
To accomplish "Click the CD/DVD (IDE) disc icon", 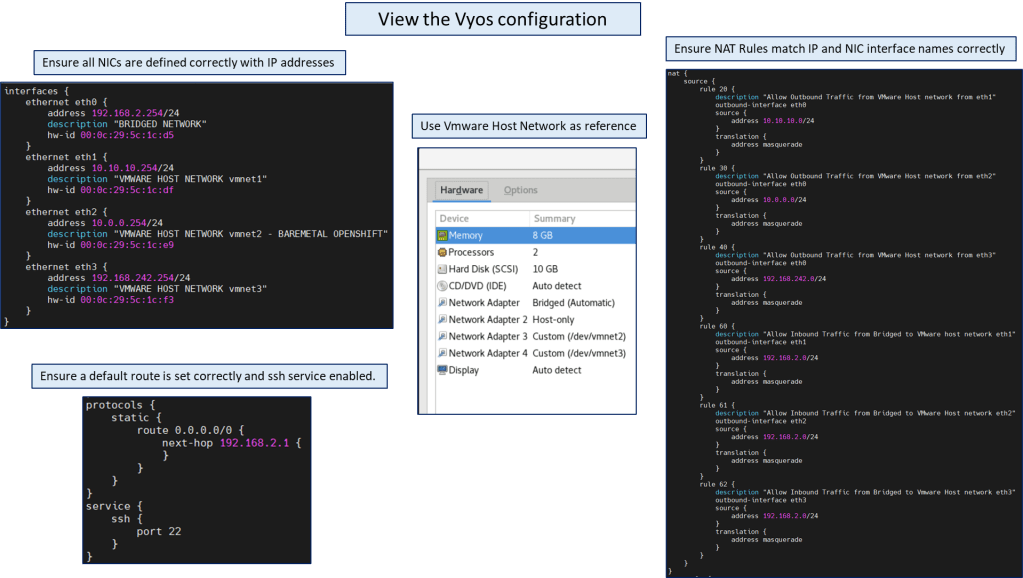I will [x=442, y=286].
